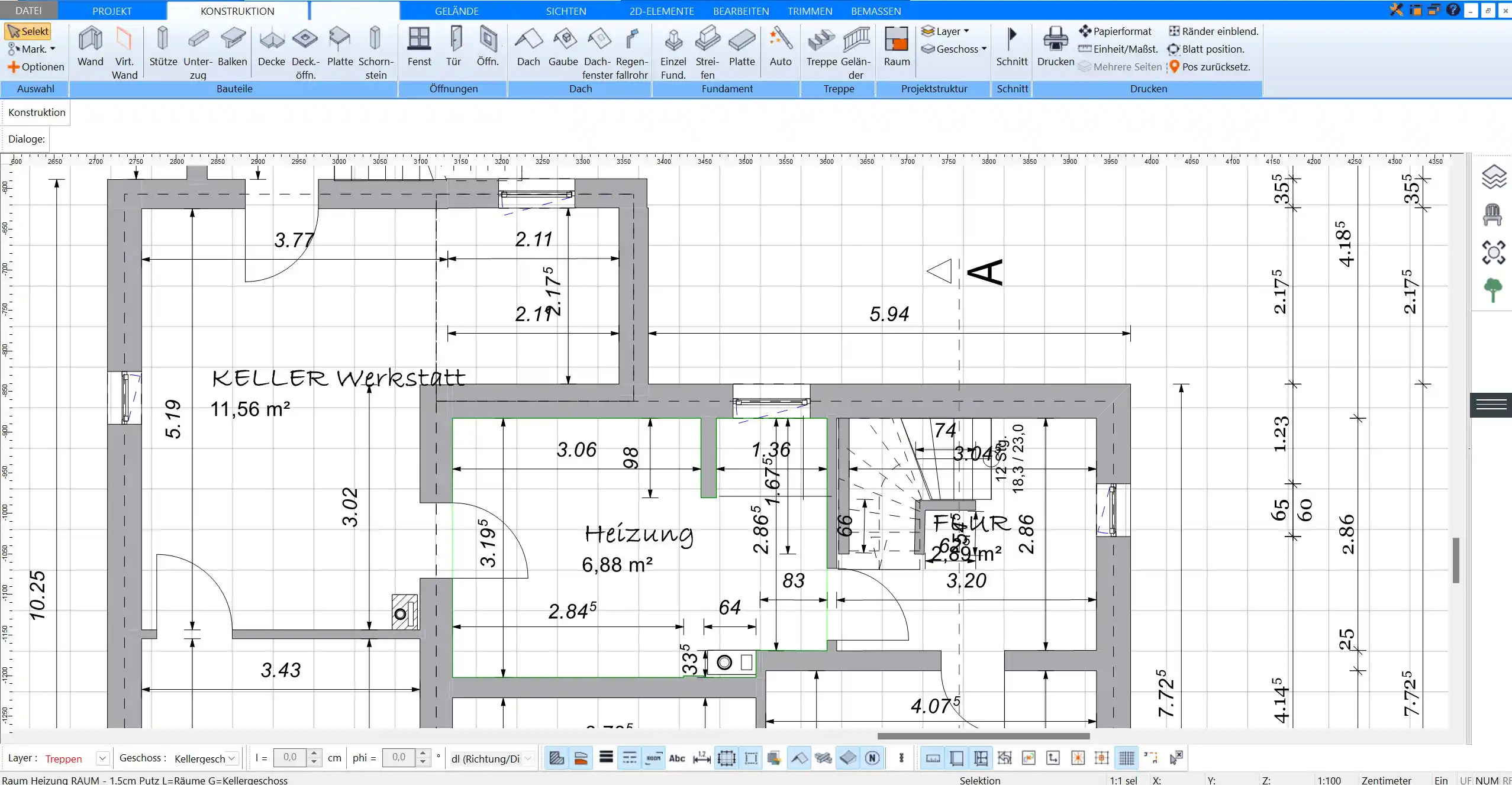
Task: Click the Öffn. wall opening tool
Action: [488, 46]
